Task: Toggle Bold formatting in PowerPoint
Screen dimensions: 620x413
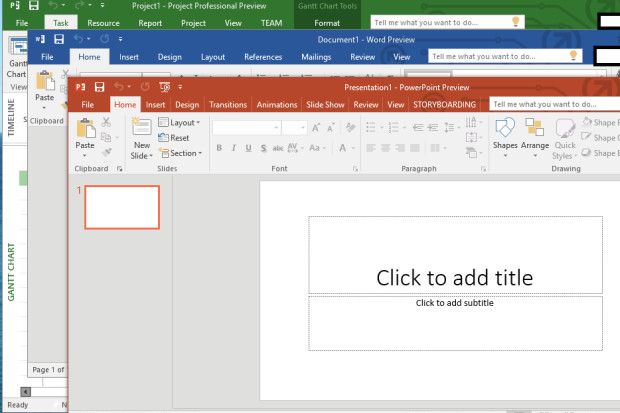Action: [x=219, y=148]
